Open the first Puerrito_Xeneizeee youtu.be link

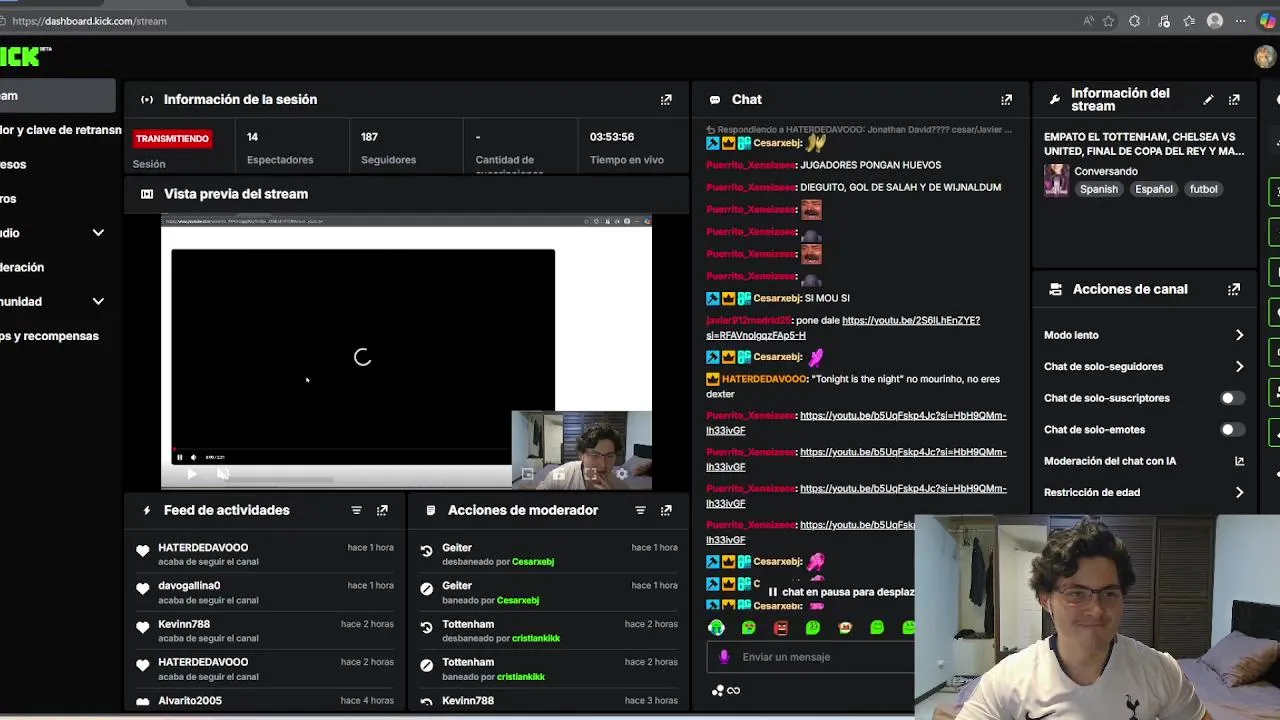pos(856,423)
